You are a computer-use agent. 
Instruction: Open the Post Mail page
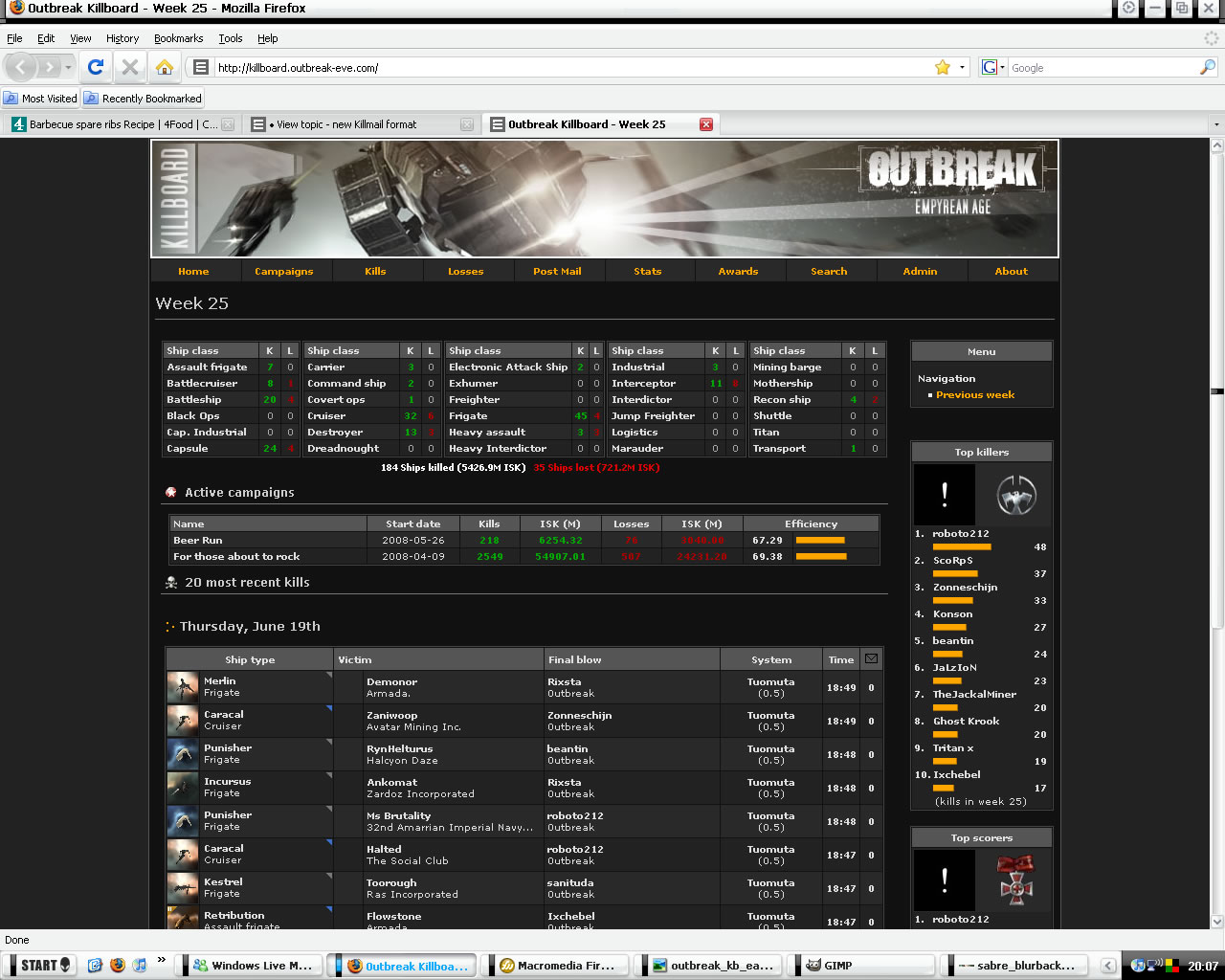[557, 271]
